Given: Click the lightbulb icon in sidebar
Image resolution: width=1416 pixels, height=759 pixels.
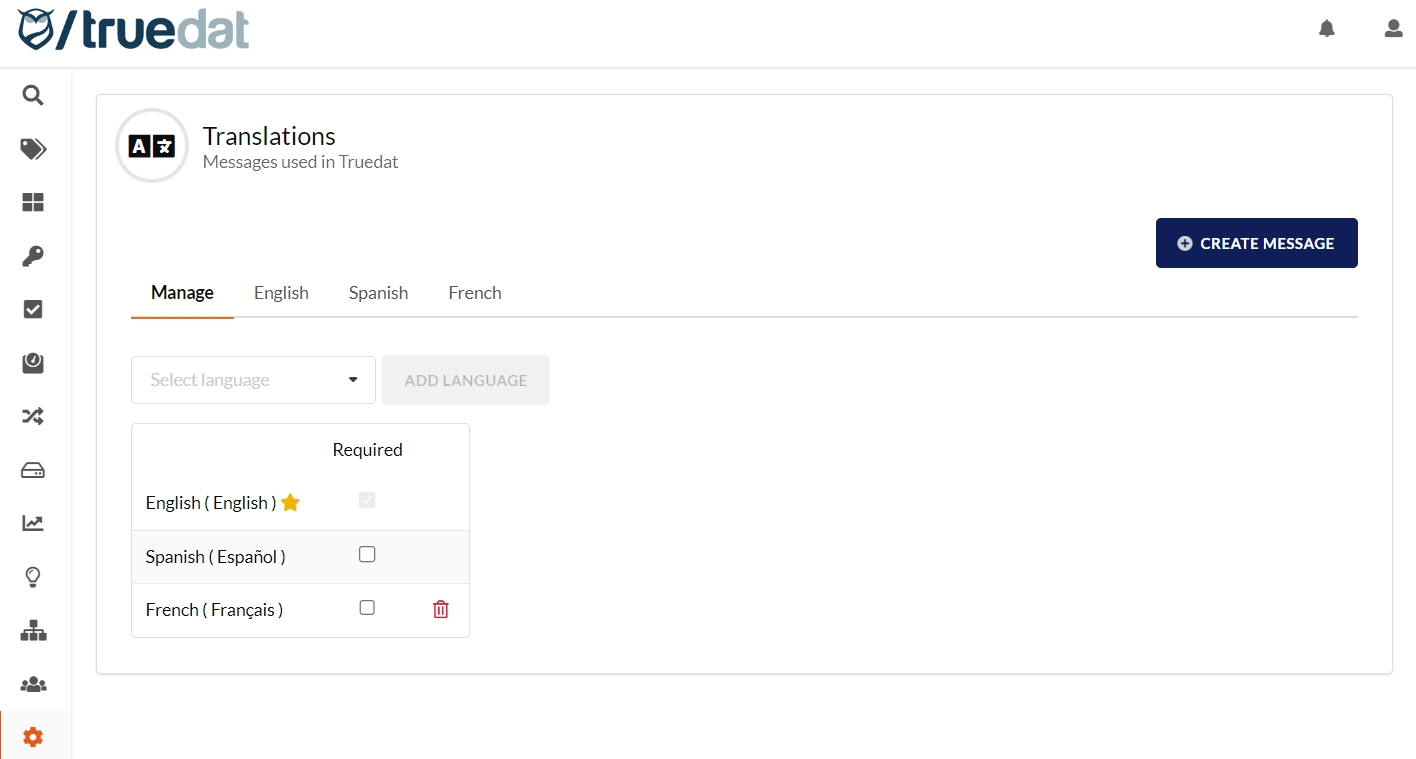Looking at the screenshot, I should pyautogui.click(x=33, y=577).
